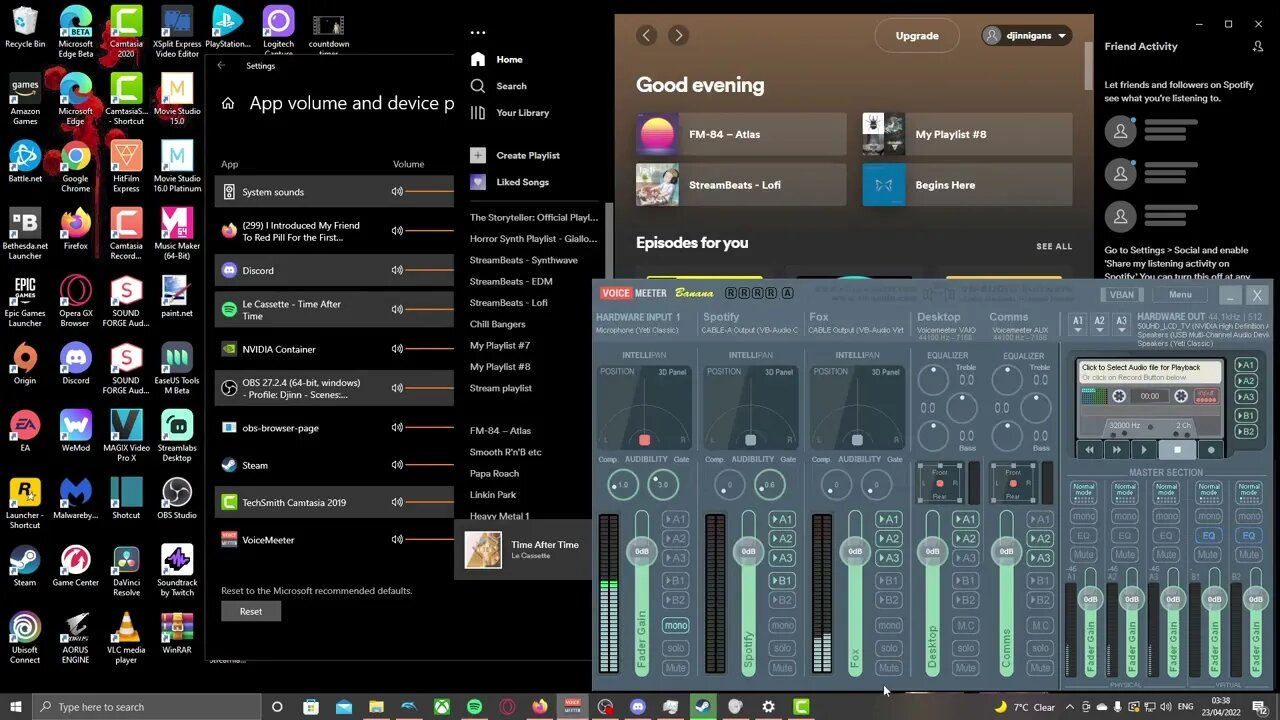Click Comp knob on Hardware Input 1
The width and height of the screenshot is (1280, 720).
tap(622, 485)
